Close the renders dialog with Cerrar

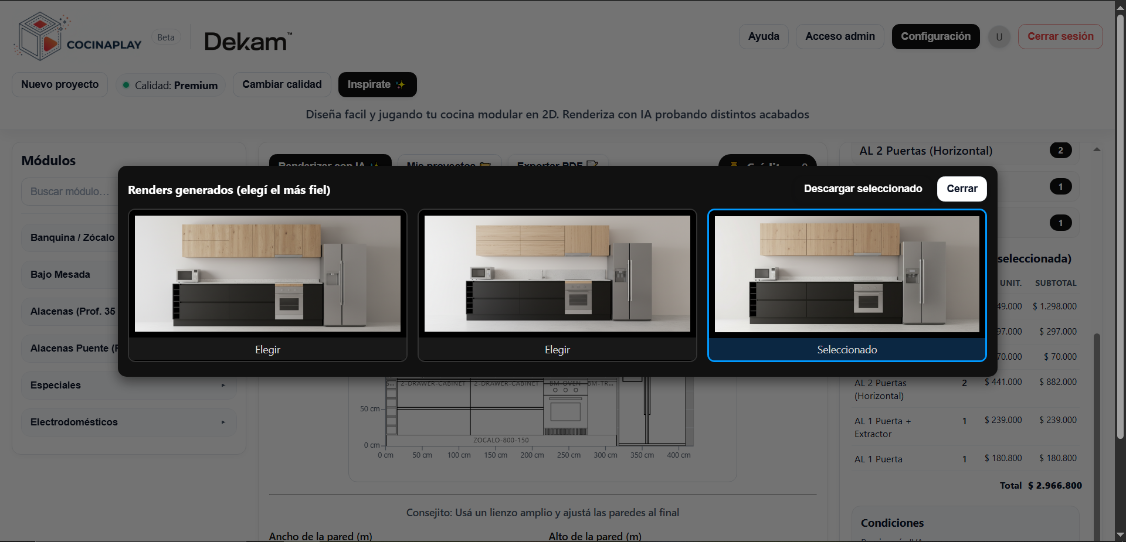pyautogui.click(x=961, y=188)
